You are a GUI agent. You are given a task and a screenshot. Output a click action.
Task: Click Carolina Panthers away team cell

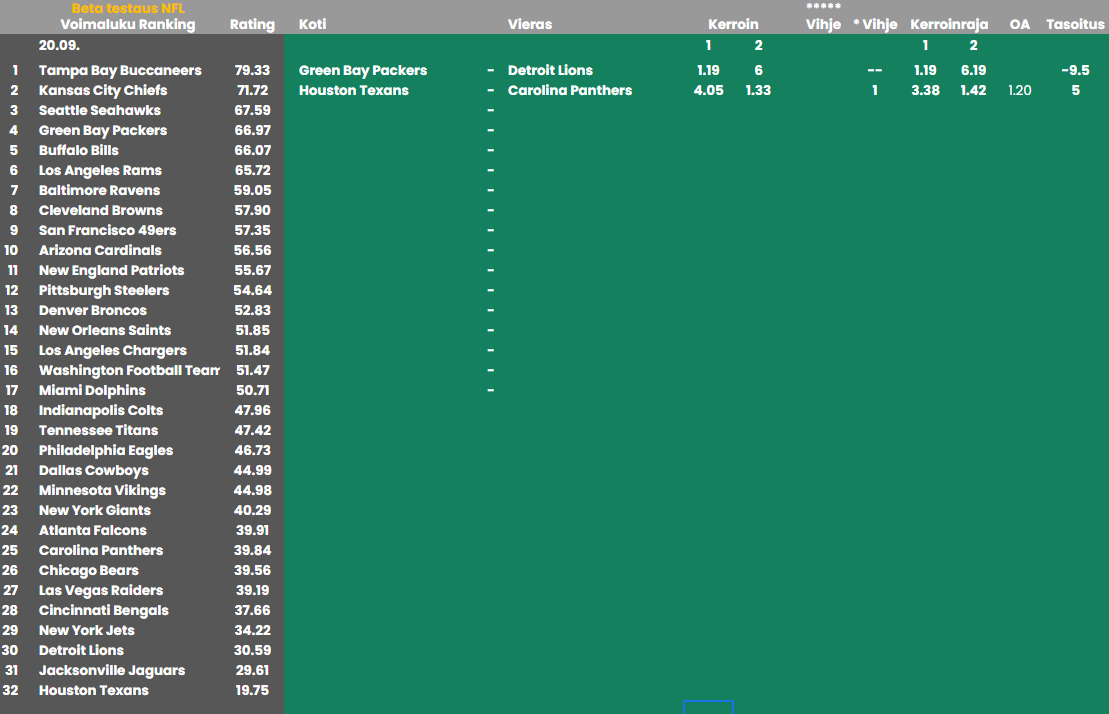570,90
